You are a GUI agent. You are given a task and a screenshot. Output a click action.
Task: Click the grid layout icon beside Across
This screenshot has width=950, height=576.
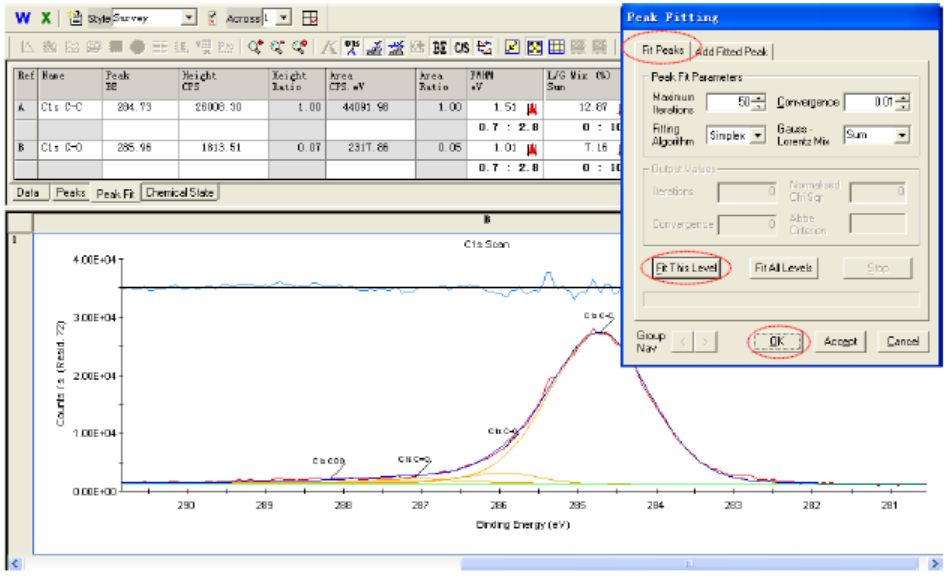click(x=310, y=17)
